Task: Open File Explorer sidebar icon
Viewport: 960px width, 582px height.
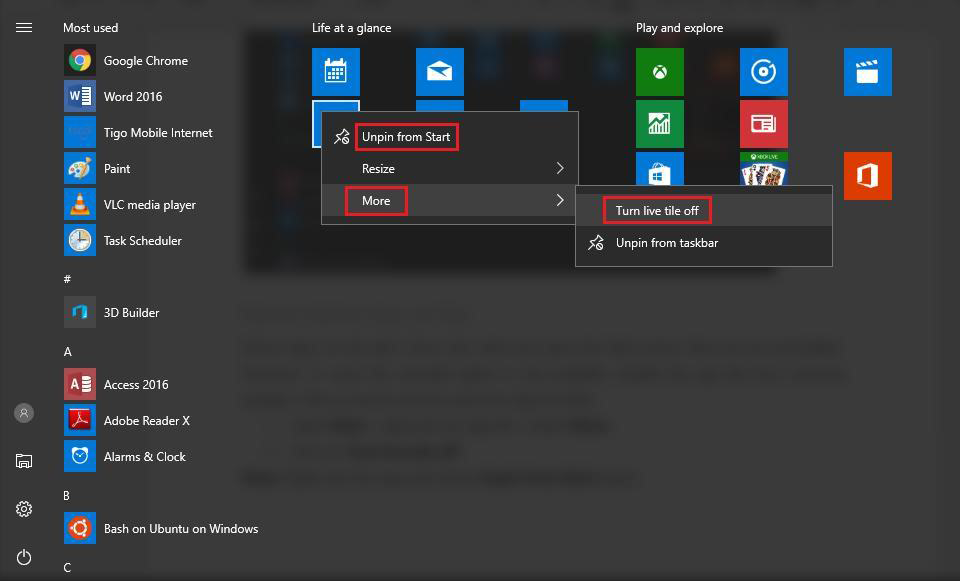Action: pos(24,461)
